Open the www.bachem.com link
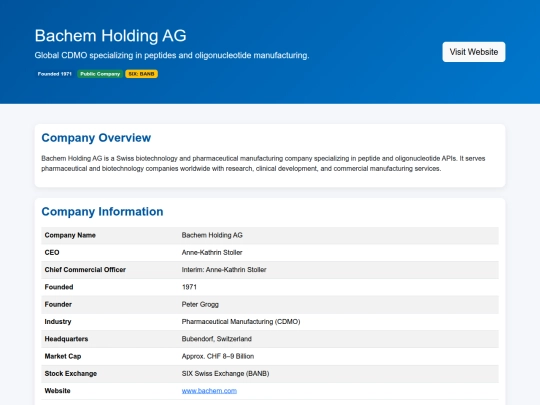The height and width of the screenshot is (405, 540). [x=209, y=391]
